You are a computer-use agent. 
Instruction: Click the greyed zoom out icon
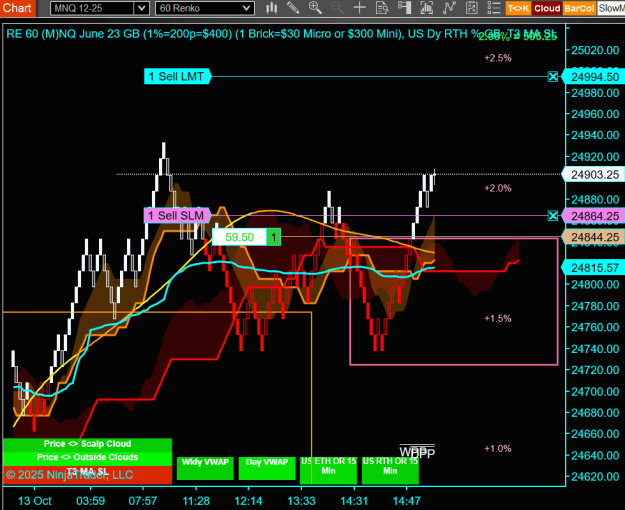[x=337, y=8]
